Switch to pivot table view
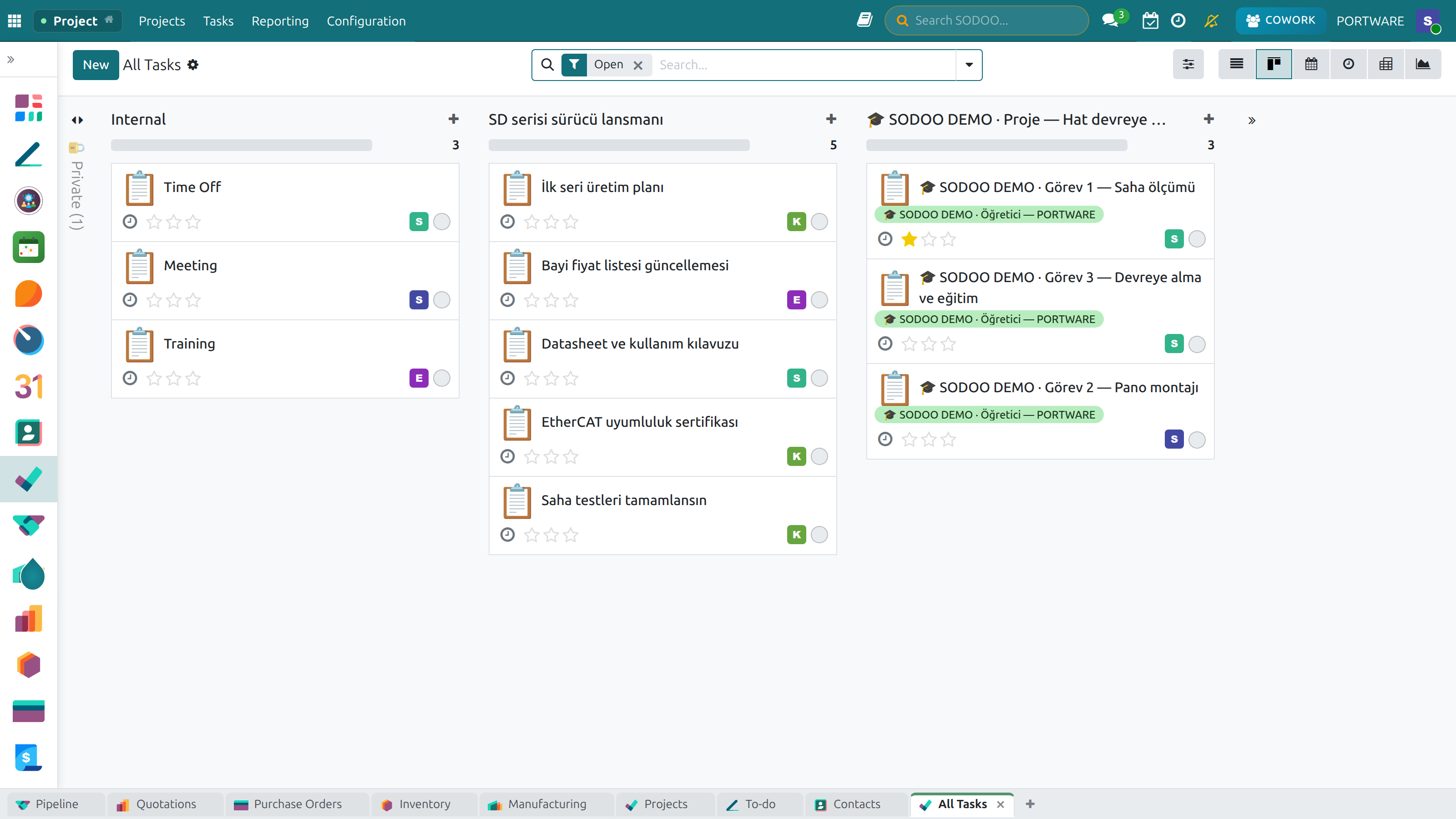 tap(1385, 64)
